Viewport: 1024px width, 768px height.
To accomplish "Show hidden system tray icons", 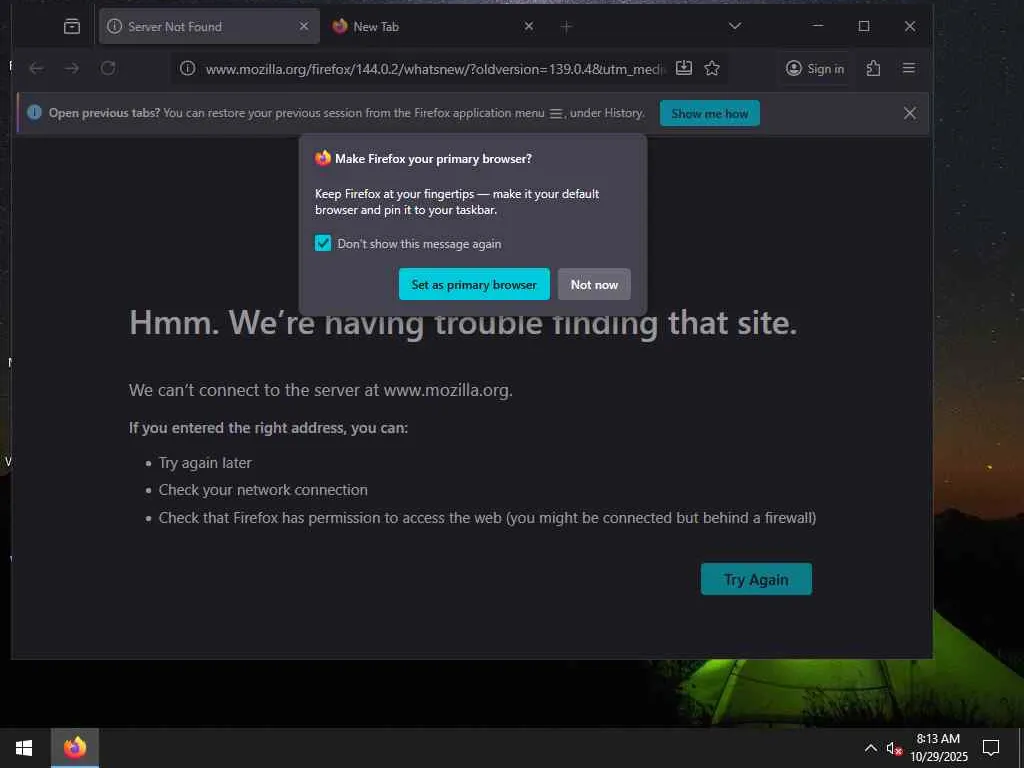I will coord(871,748).
